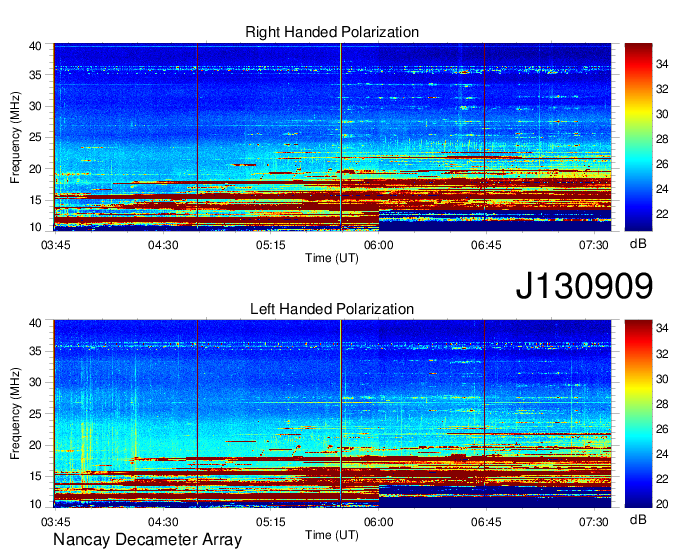Screen dimensions: 680x552
Task: Click 15 MHz tick on Right Handed plot
Action: [35, 200]
